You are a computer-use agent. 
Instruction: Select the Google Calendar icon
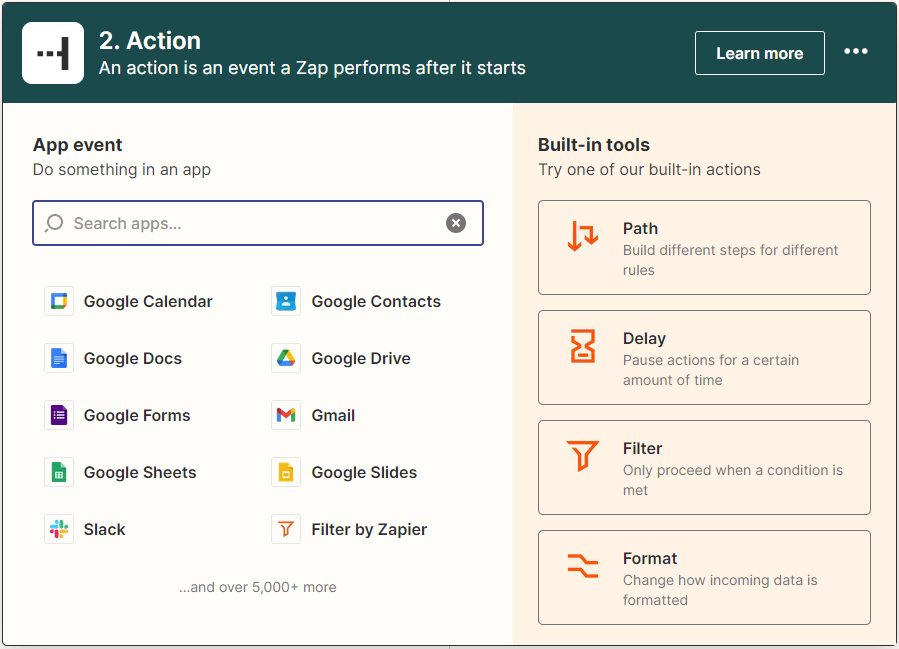[x=59, y=301]
